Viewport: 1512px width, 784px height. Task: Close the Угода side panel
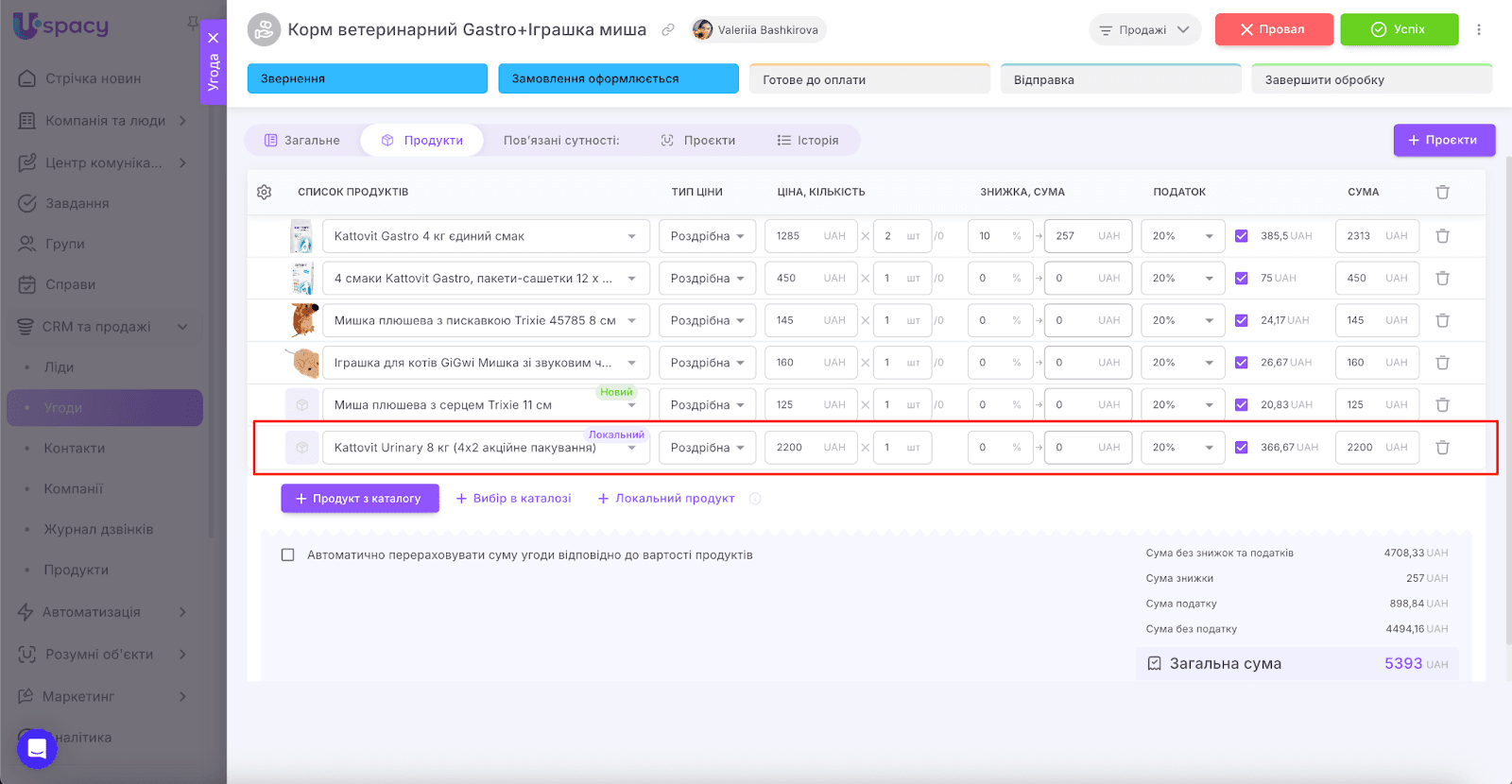coord(214,38)
